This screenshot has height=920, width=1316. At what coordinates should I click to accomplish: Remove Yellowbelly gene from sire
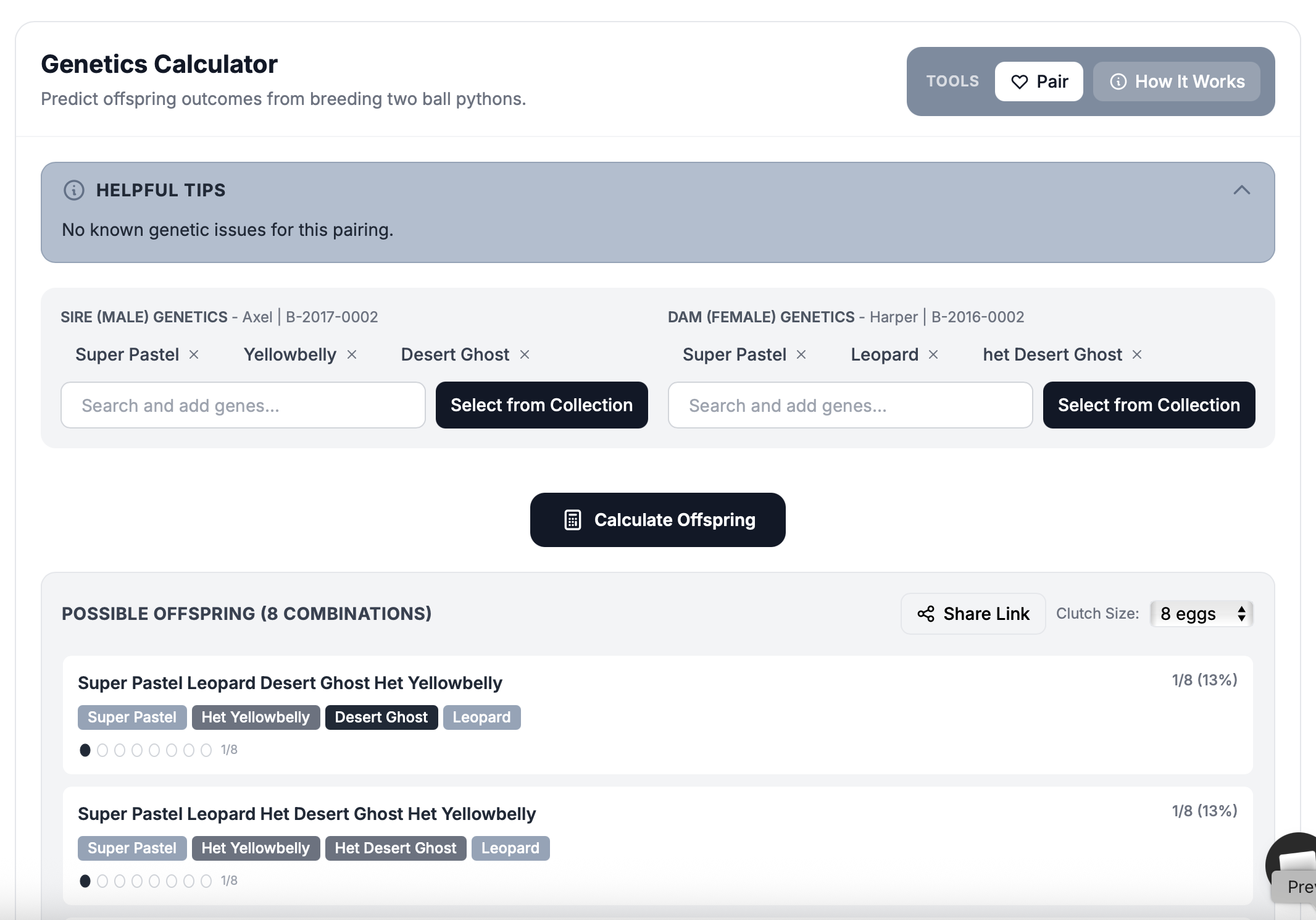[x=352, y=354]
